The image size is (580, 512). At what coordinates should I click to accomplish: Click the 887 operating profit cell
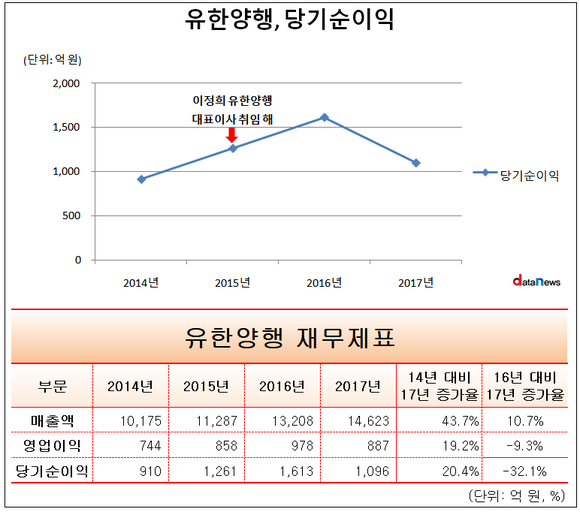pos(378,446)
